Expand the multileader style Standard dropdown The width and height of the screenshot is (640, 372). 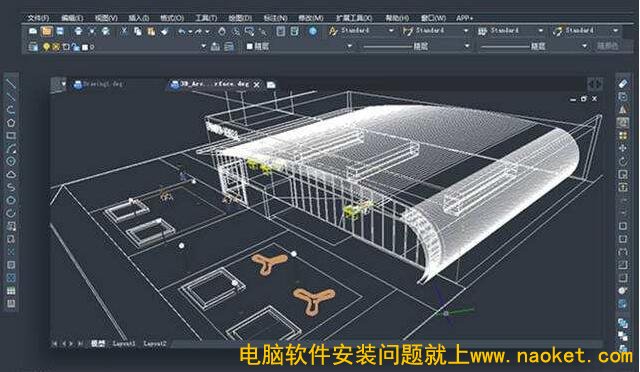(x=615, y=31)
